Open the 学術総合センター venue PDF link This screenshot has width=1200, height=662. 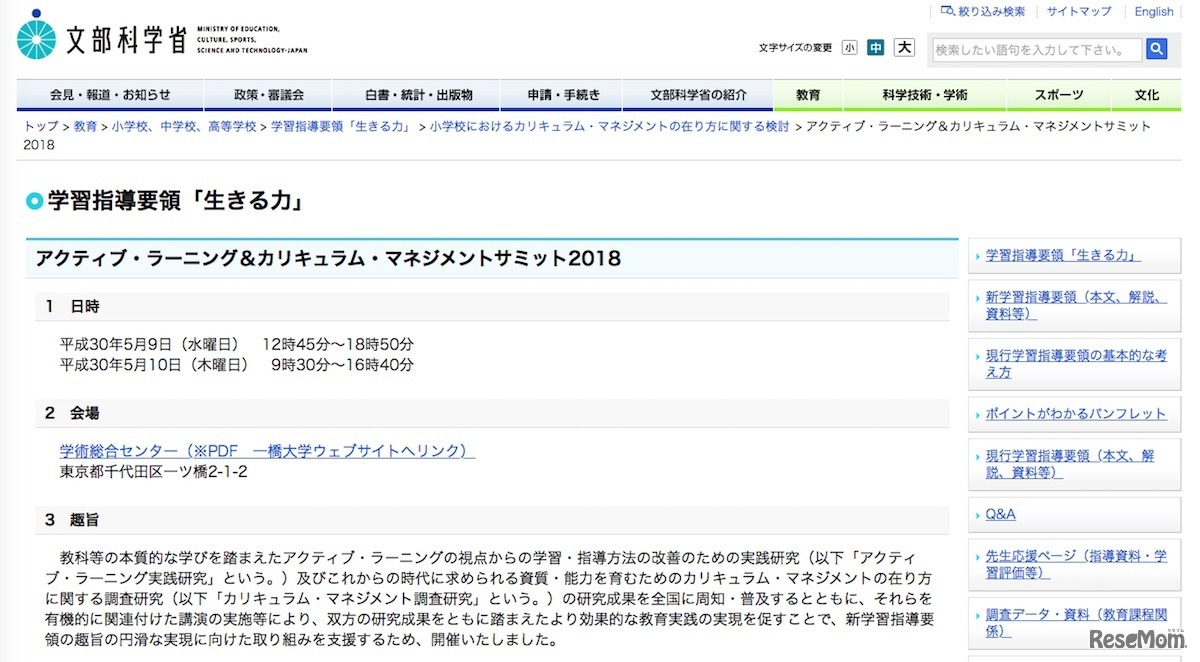(x=267, y=451)
